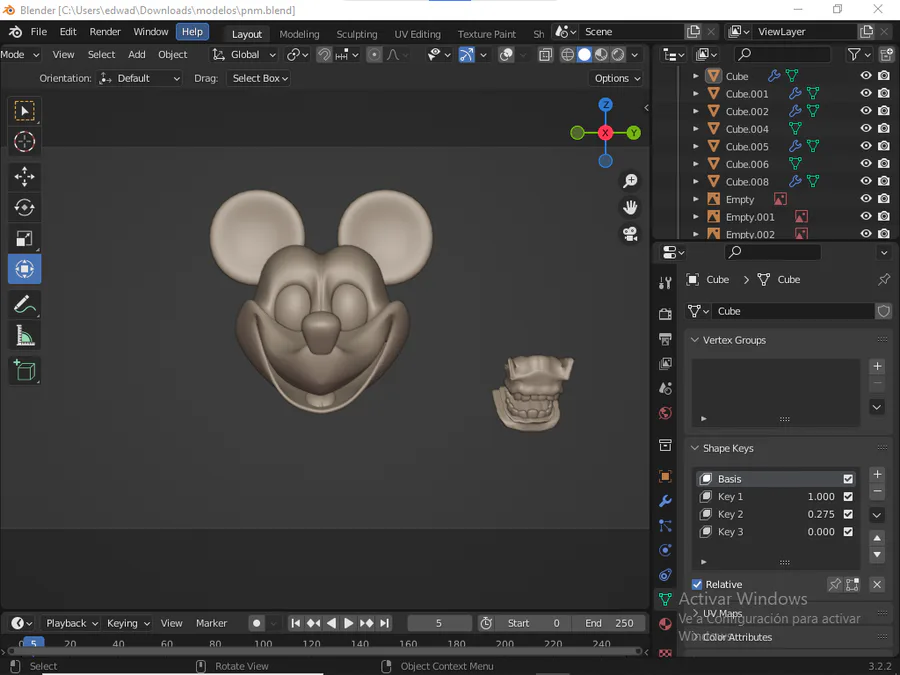The width and height of the screenshot is (900, 675).
Task: Choose the Annotate pencil tool
Action: click(x=25, y=304)
